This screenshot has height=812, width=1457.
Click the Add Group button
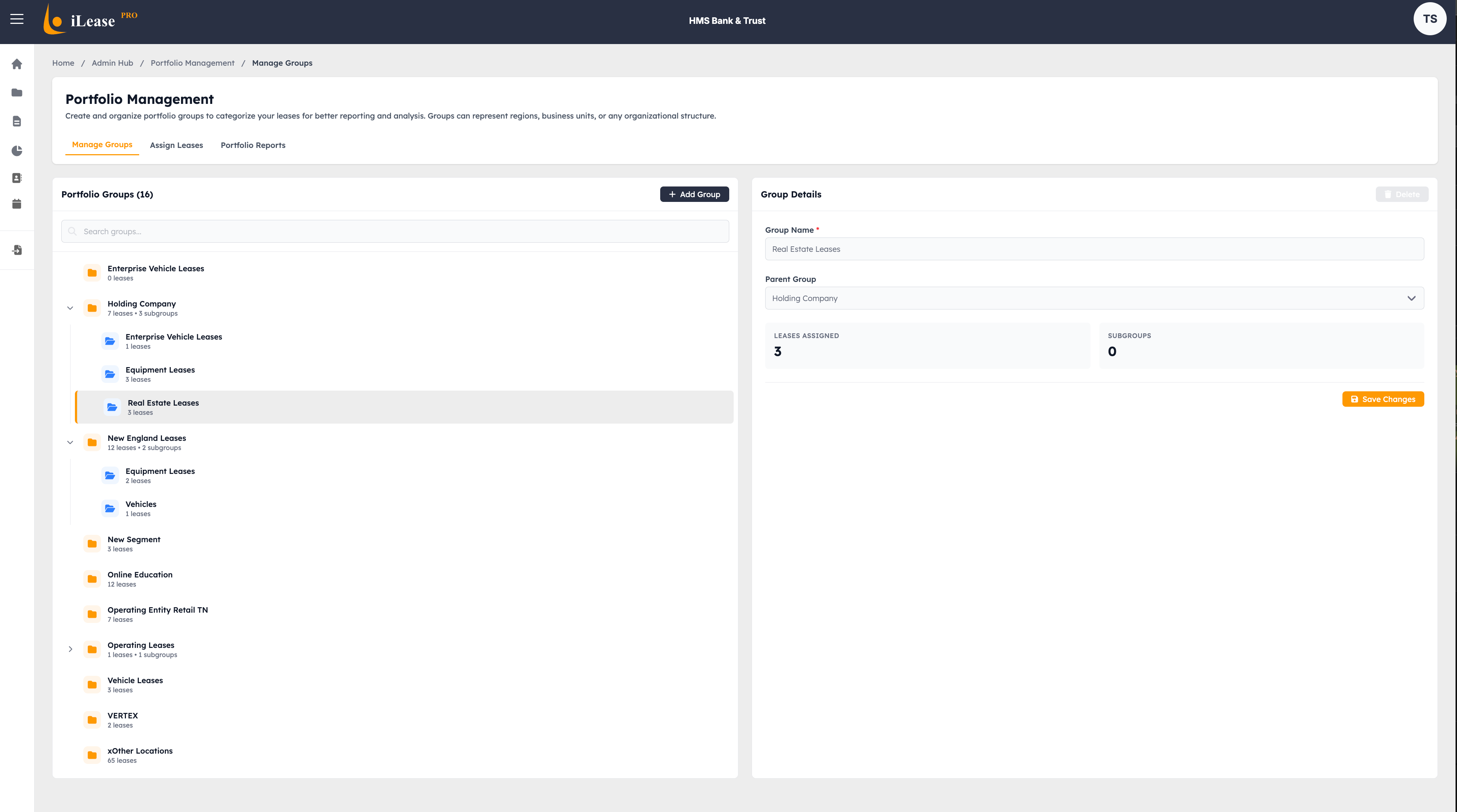click(694, 194)
